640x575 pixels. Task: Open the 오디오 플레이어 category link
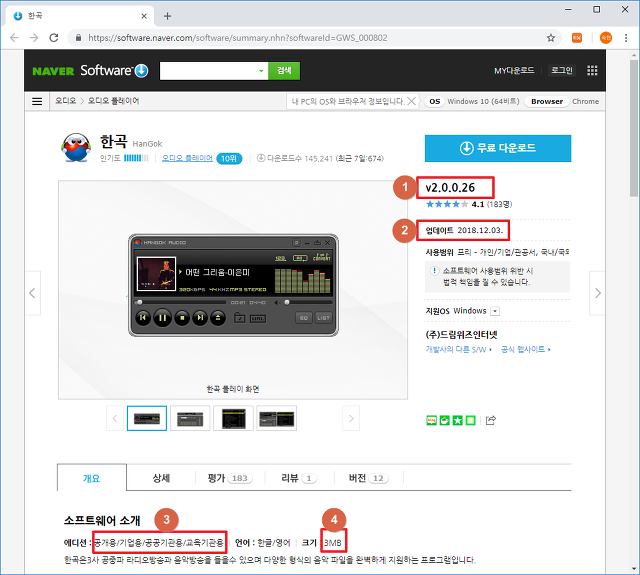click(187, 158)
